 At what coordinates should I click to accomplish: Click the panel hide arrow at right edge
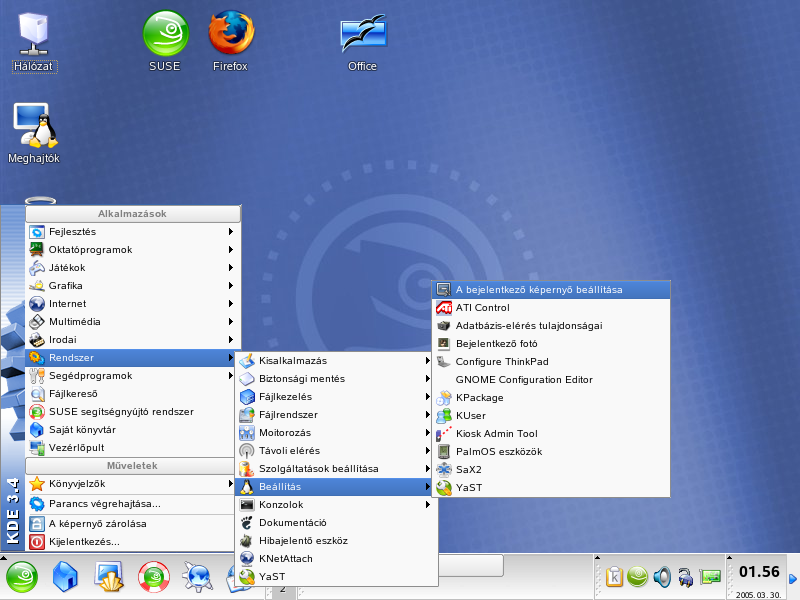793,579
